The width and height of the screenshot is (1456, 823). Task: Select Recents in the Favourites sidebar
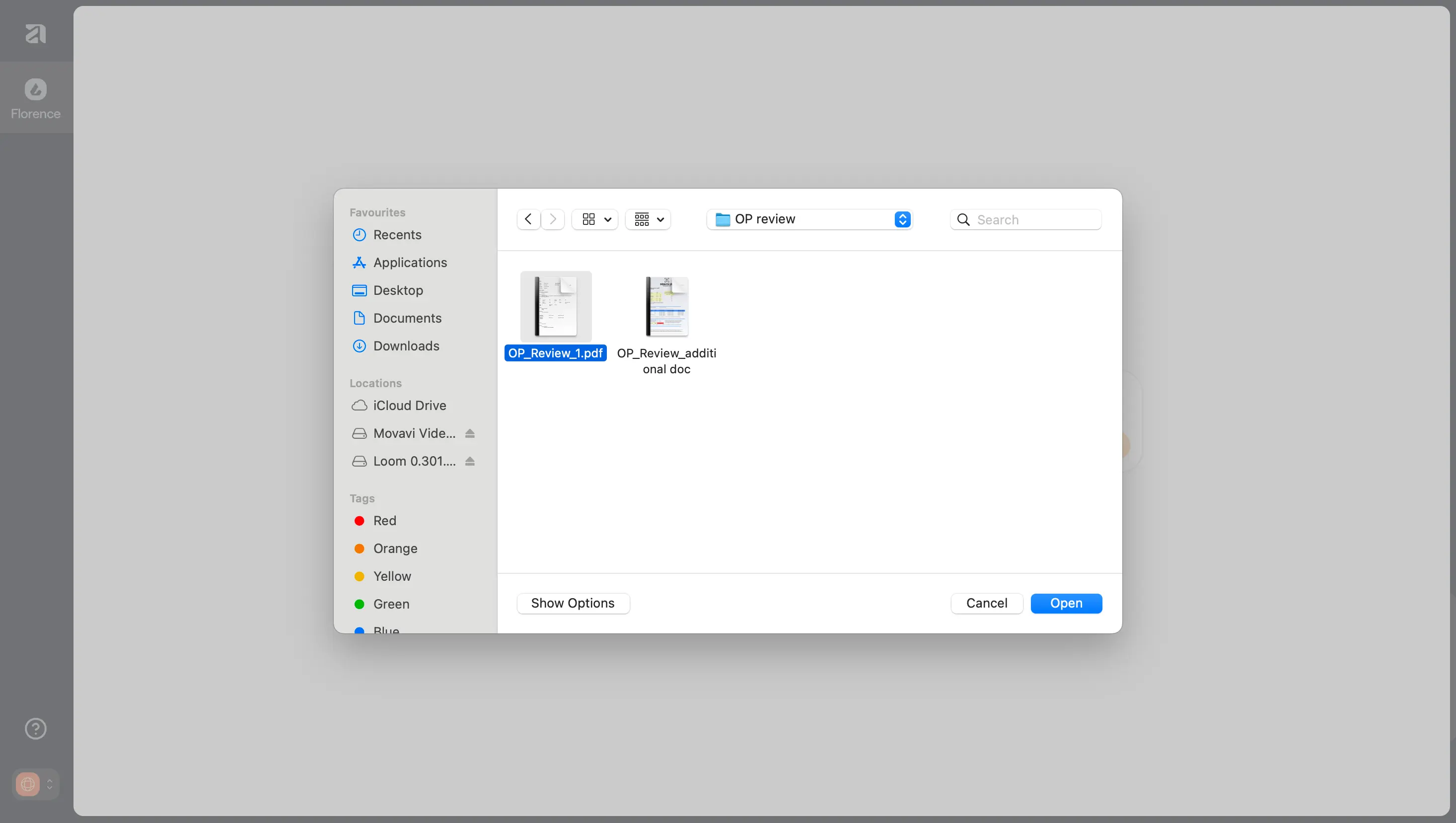397,235
